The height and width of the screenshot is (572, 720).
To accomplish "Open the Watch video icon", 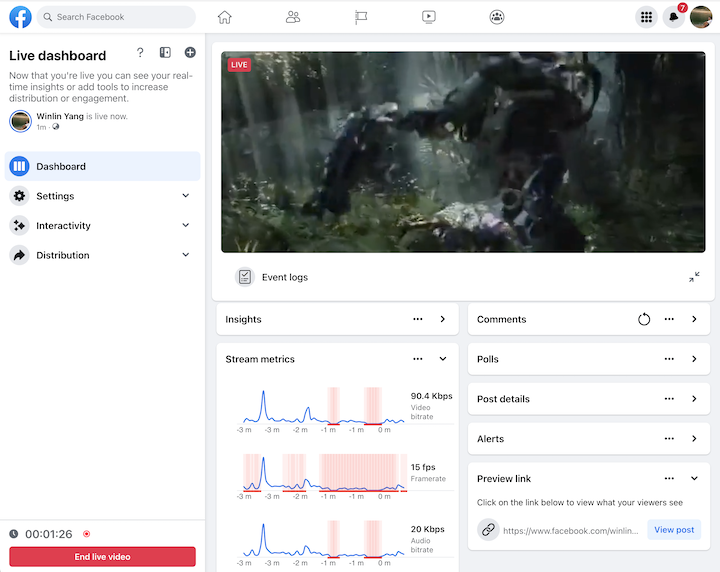I will coord(428,17).
